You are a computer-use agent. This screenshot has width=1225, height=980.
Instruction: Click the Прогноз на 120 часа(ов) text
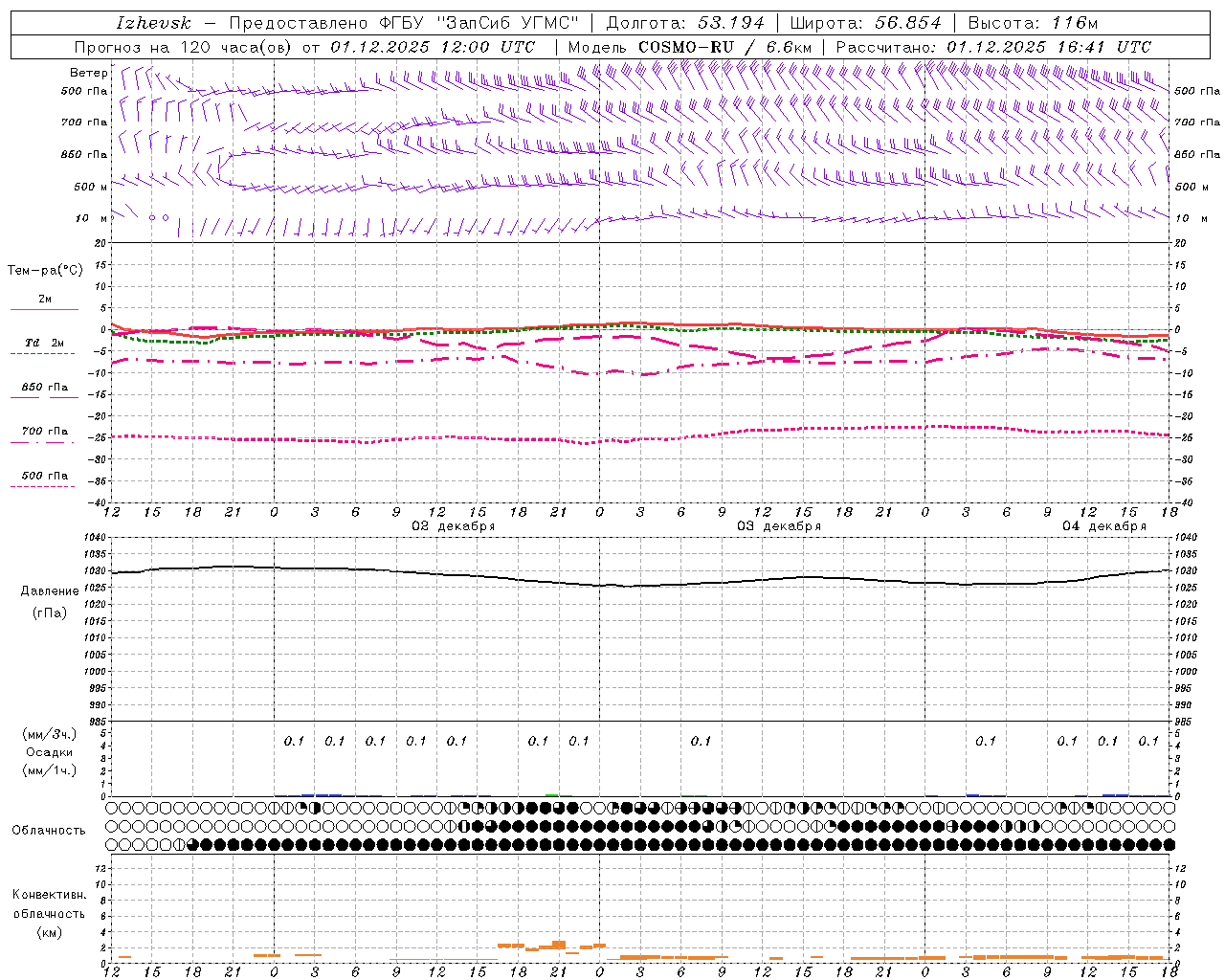point(185,47)
